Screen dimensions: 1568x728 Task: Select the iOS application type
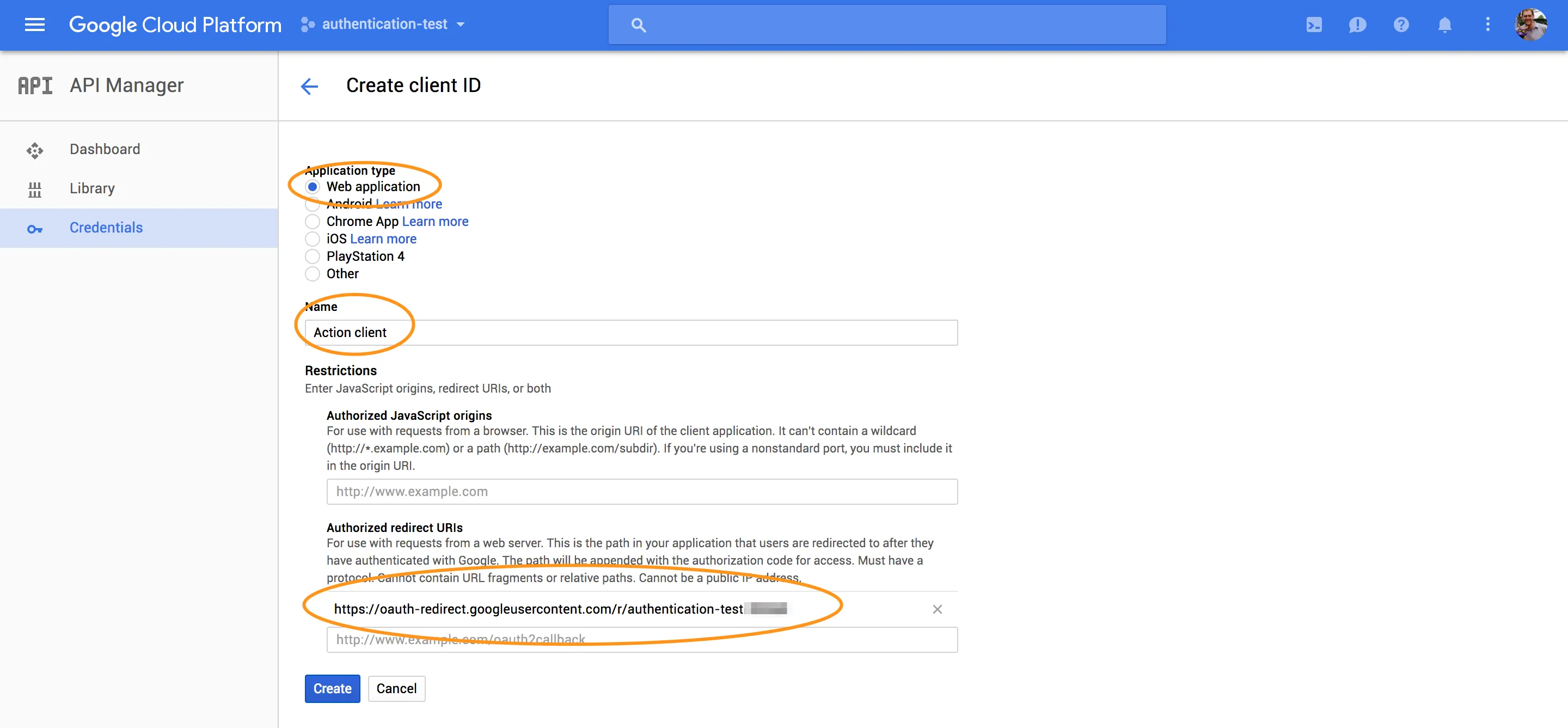(313, 239)
